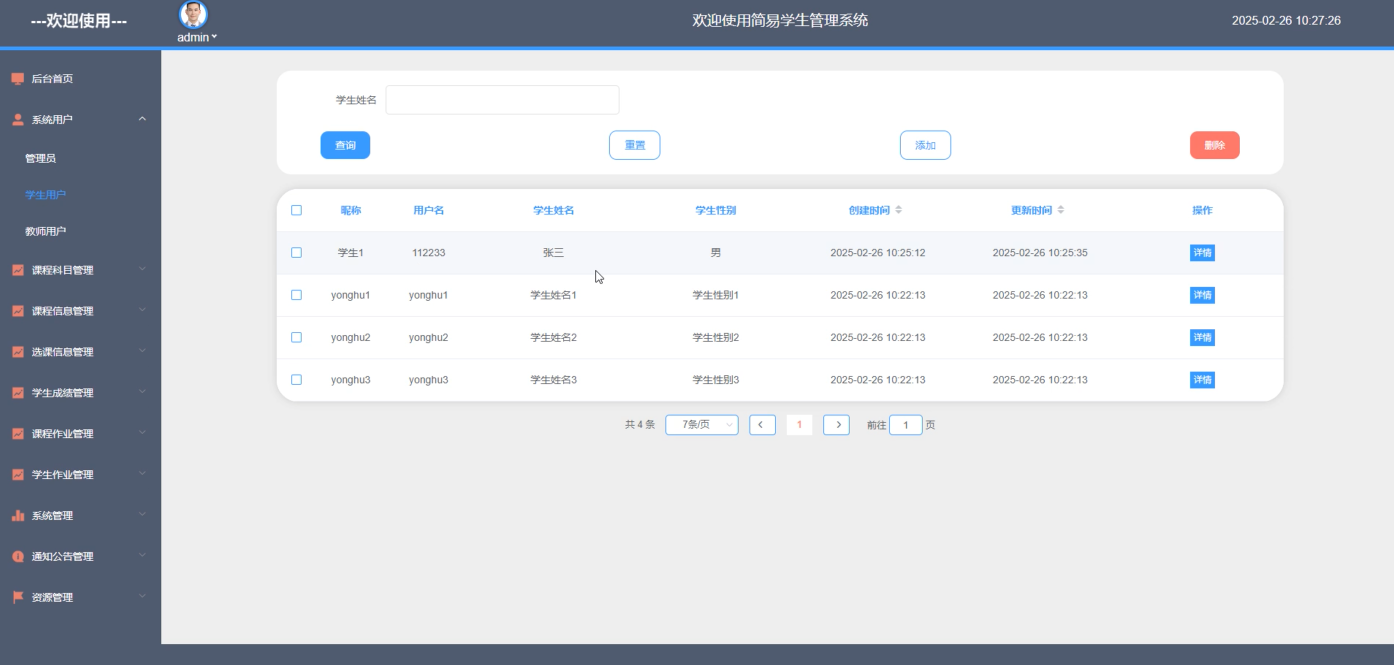Focus the 学生姓名 search input

point(502,100)
